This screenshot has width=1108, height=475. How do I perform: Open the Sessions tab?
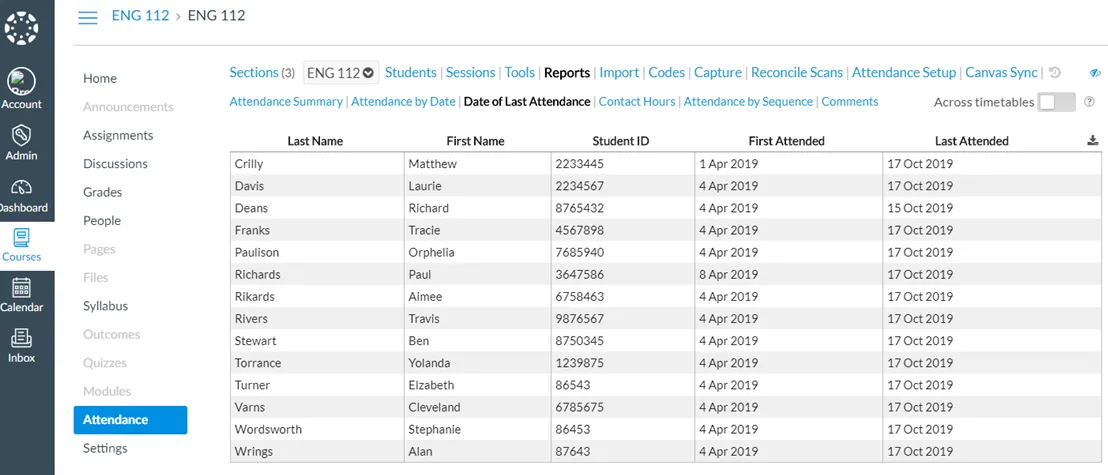(x=471, y=72)
